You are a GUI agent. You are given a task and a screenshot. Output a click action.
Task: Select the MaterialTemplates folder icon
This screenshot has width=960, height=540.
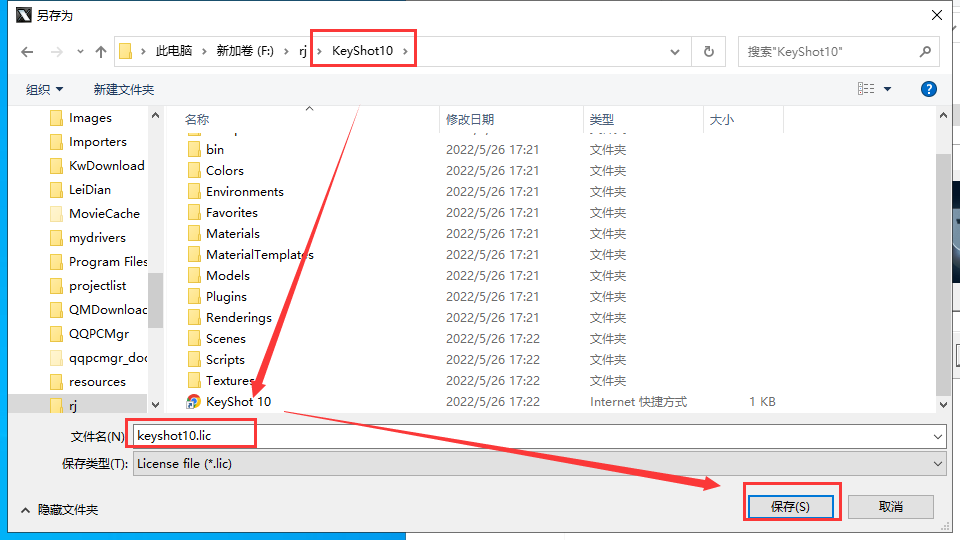point(194,254)
